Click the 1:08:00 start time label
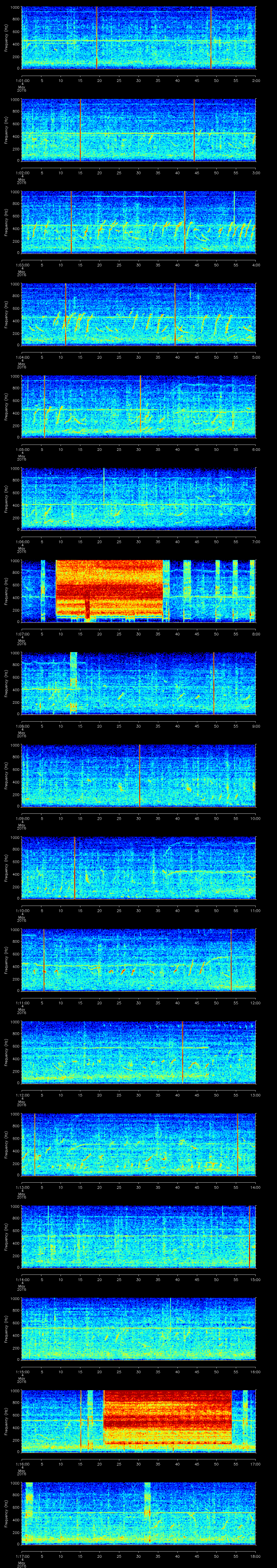 click(22, 727)
